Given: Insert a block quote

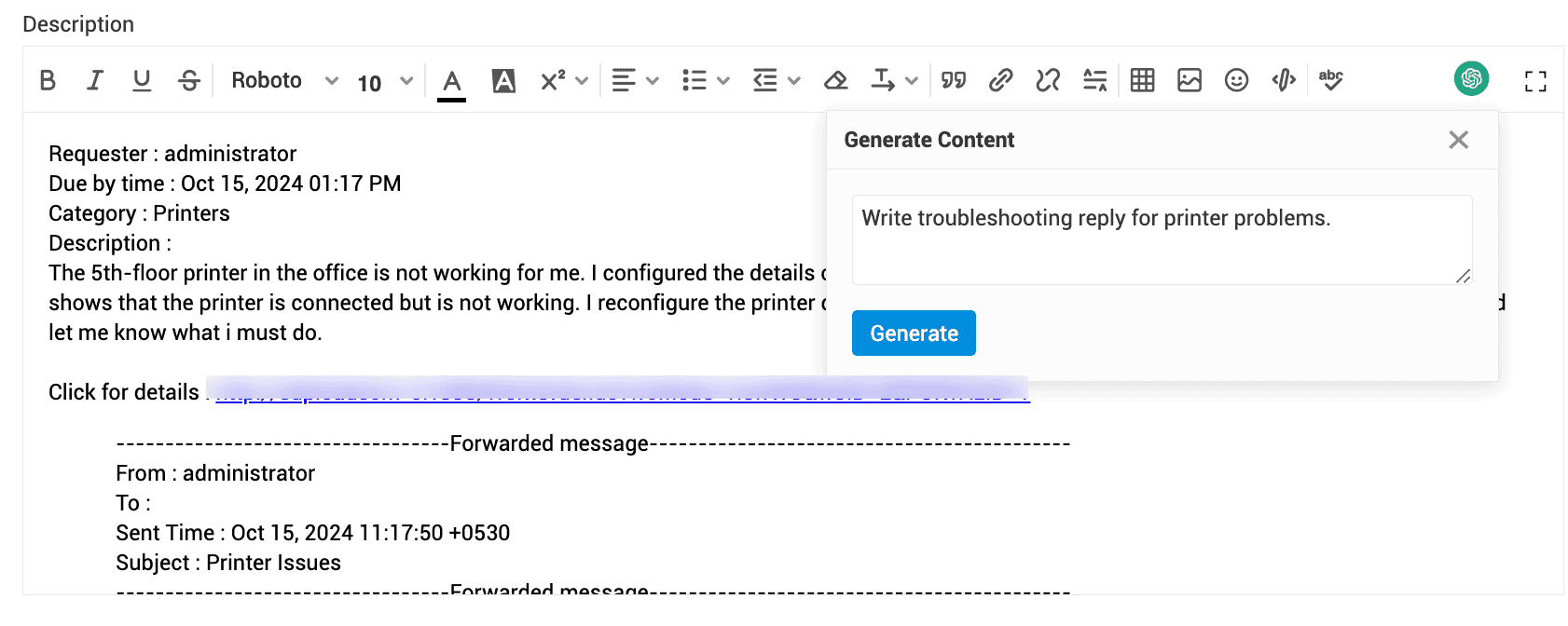Looking at the screenshot, I should click(x=954, y=81).
